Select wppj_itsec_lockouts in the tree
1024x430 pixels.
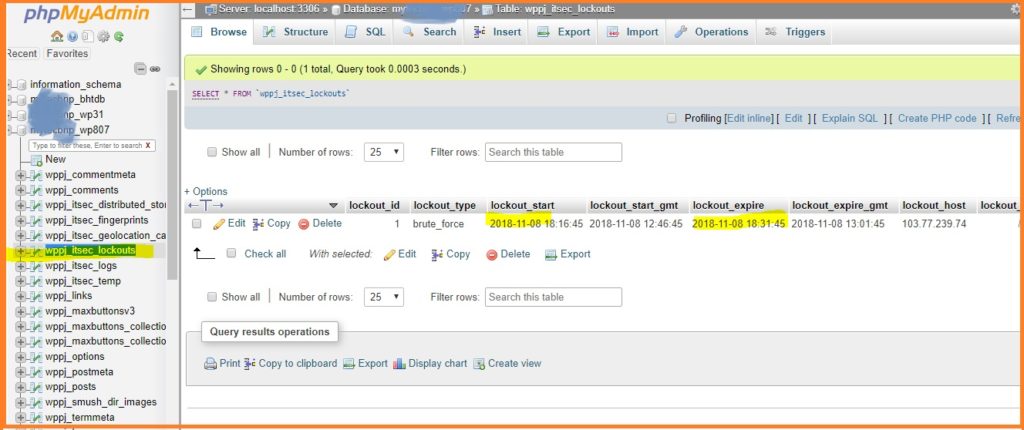coord(90,250)
